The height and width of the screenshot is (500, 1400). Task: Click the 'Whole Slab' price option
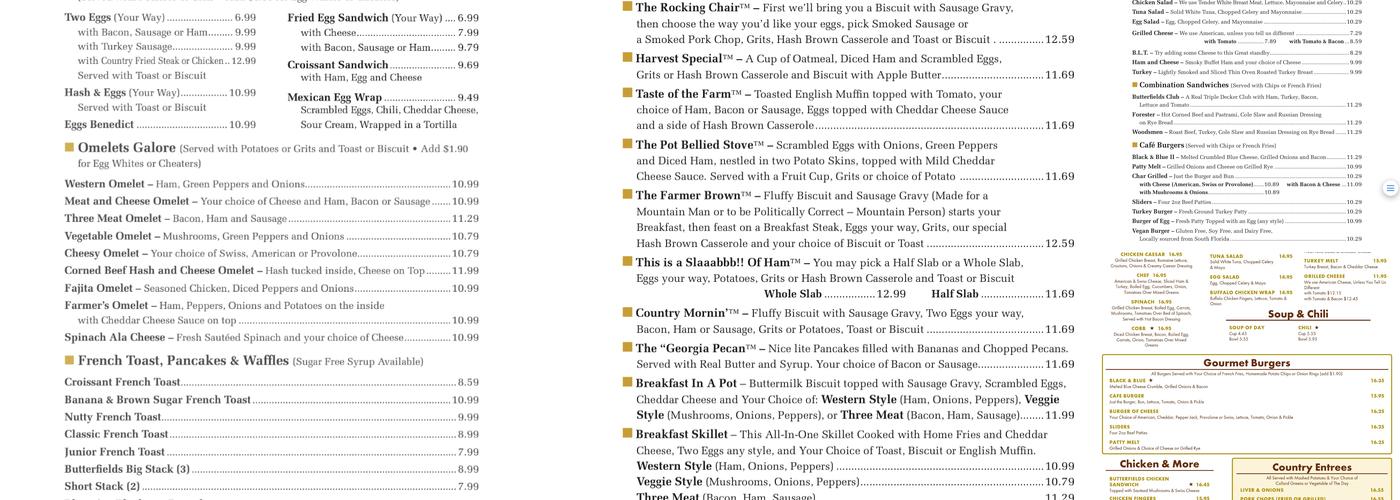(835, 294)
